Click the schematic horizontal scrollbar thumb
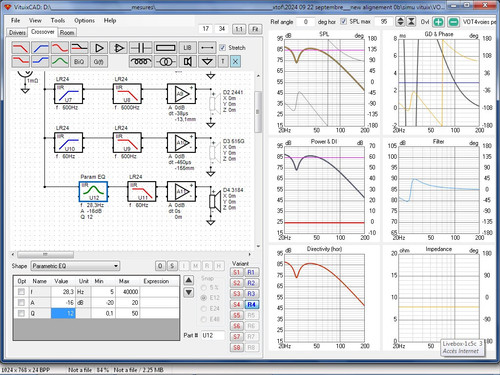This screenshot has height=375, width=500. (45, 255)
